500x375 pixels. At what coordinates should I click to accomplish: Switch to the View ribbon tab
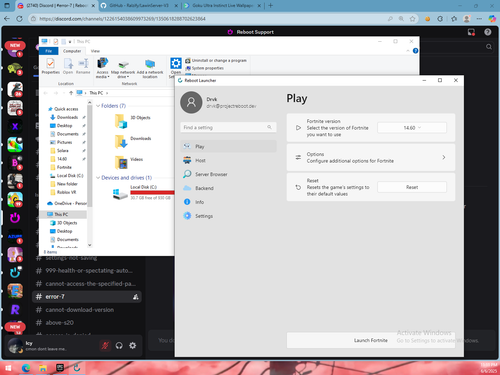[x=95, y=51]
